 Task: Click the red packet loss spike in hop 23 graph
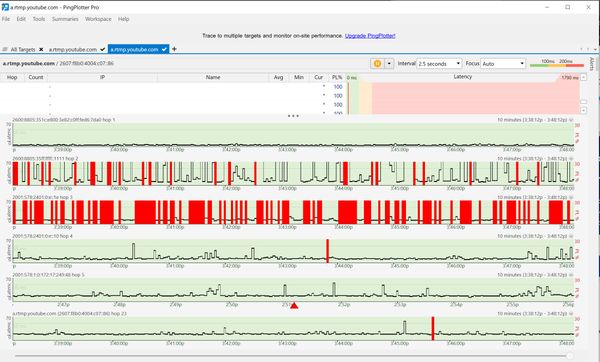pos(433,328)
